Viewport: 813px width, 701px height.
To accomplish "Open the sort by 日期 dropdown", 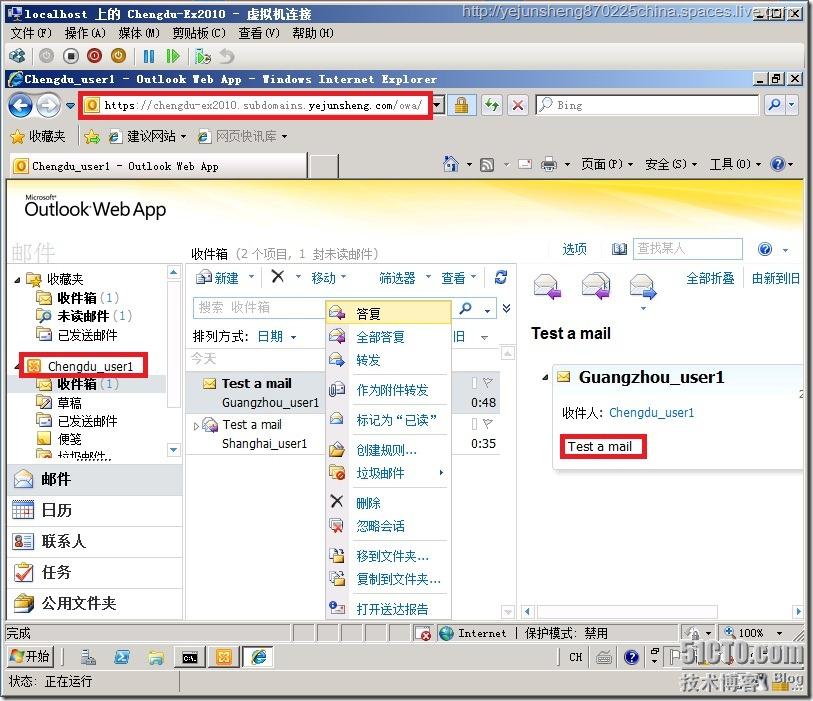I will (277, 337).
